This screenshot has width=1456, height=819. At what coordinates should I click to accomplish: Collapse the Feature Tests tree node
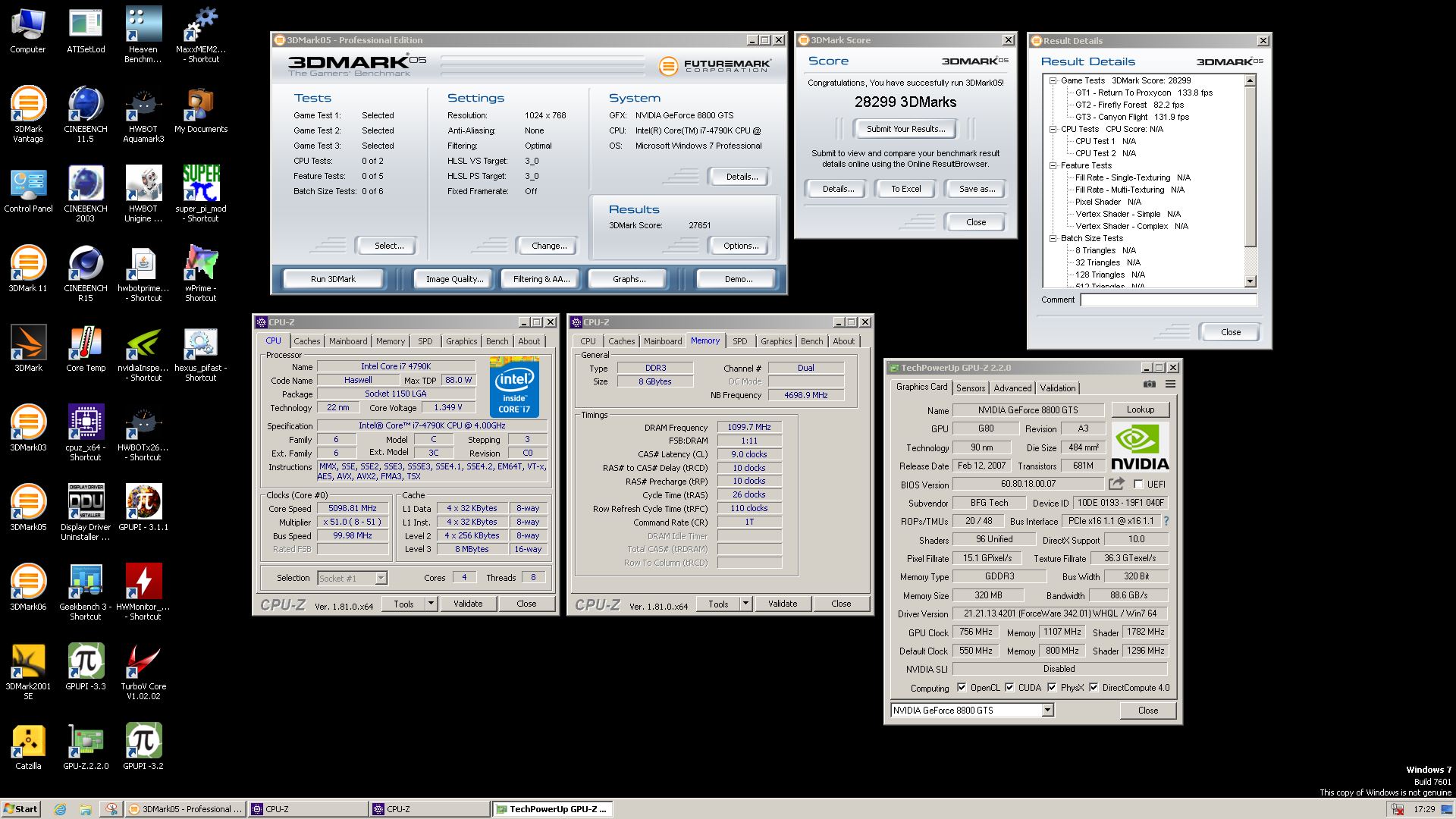1053,165
